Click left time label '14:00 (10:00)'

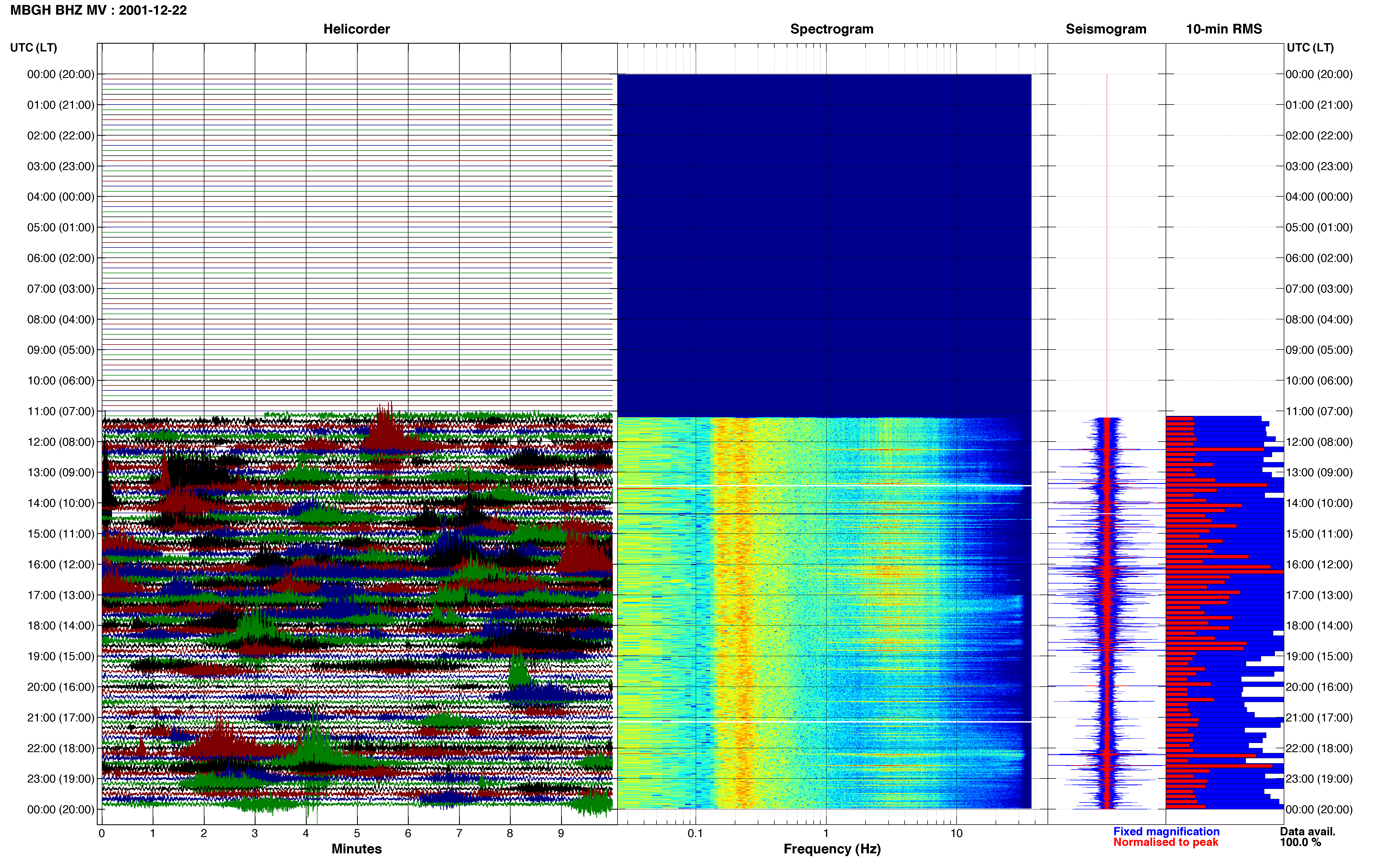(x=61, y=504)
